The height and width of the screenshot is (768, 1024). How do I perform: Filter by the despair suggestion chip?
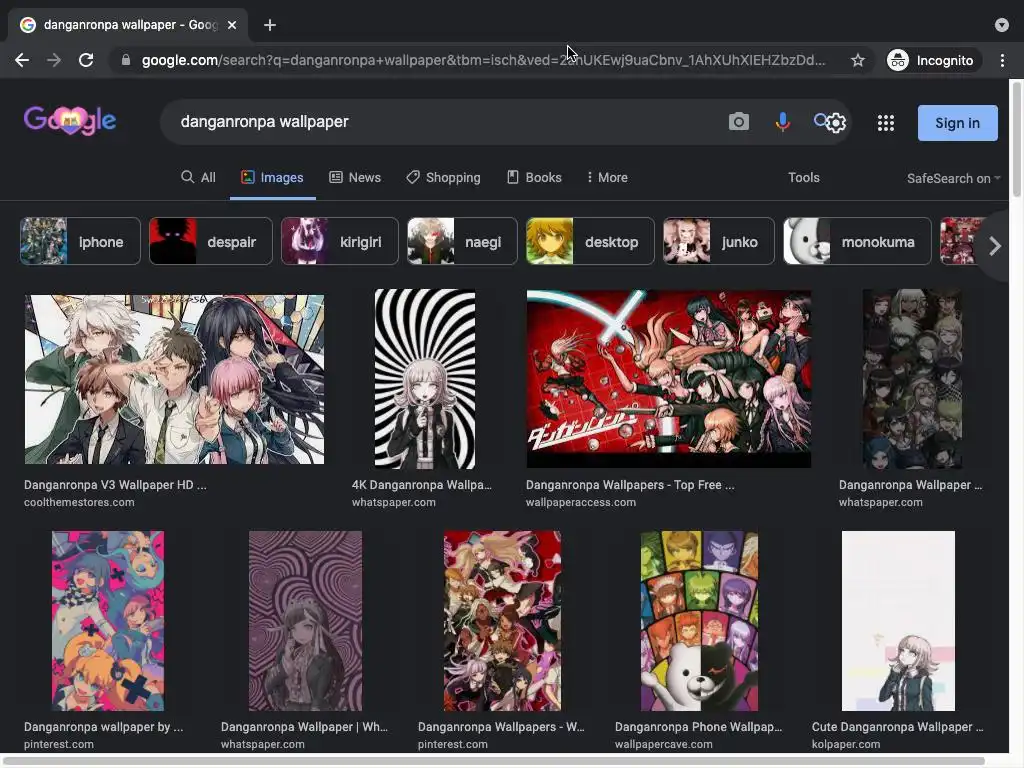point(211,241)
